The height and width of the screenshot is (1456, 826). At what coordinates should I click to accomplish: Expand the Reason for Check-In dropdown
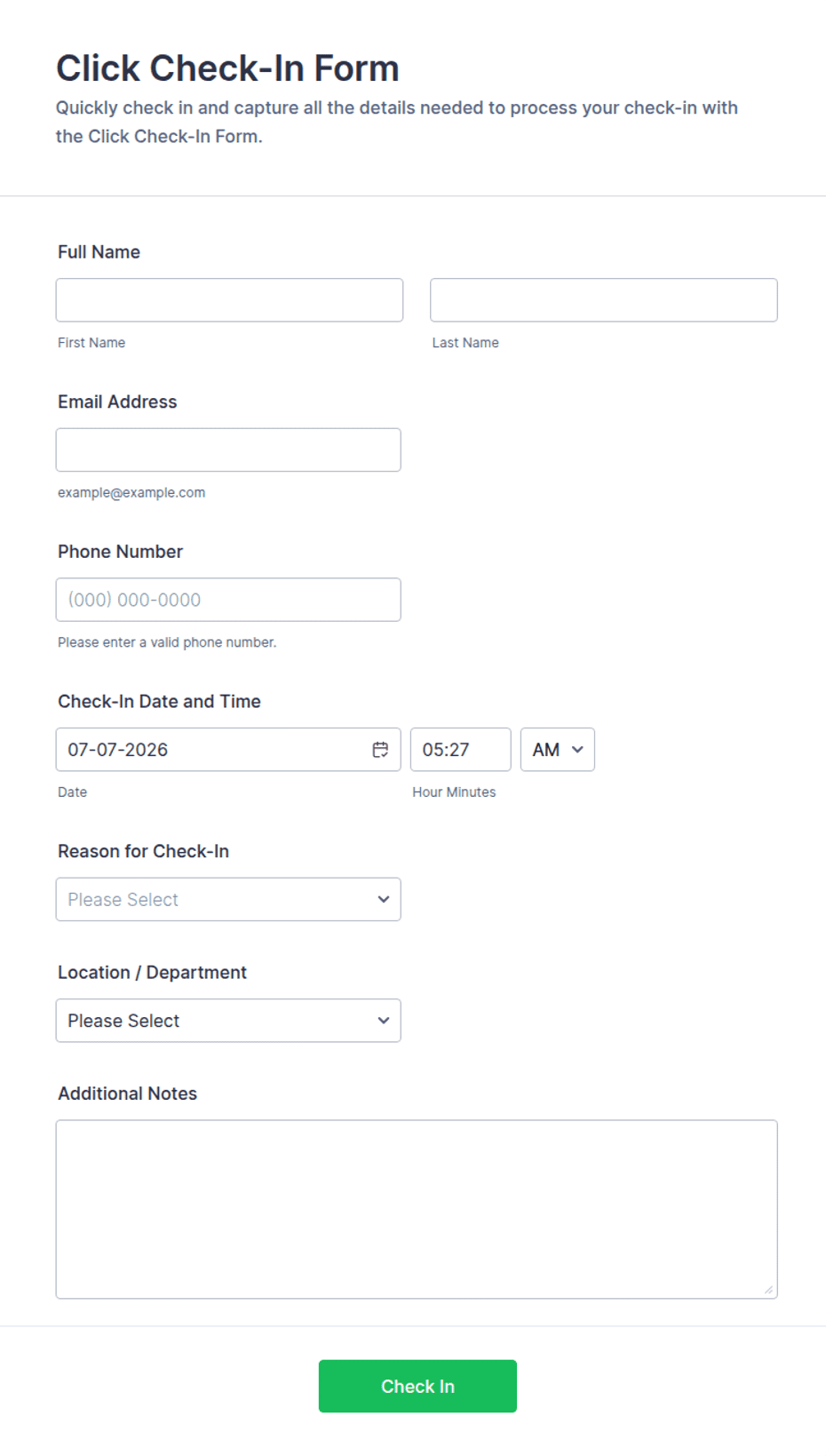[x=228, y=900]
